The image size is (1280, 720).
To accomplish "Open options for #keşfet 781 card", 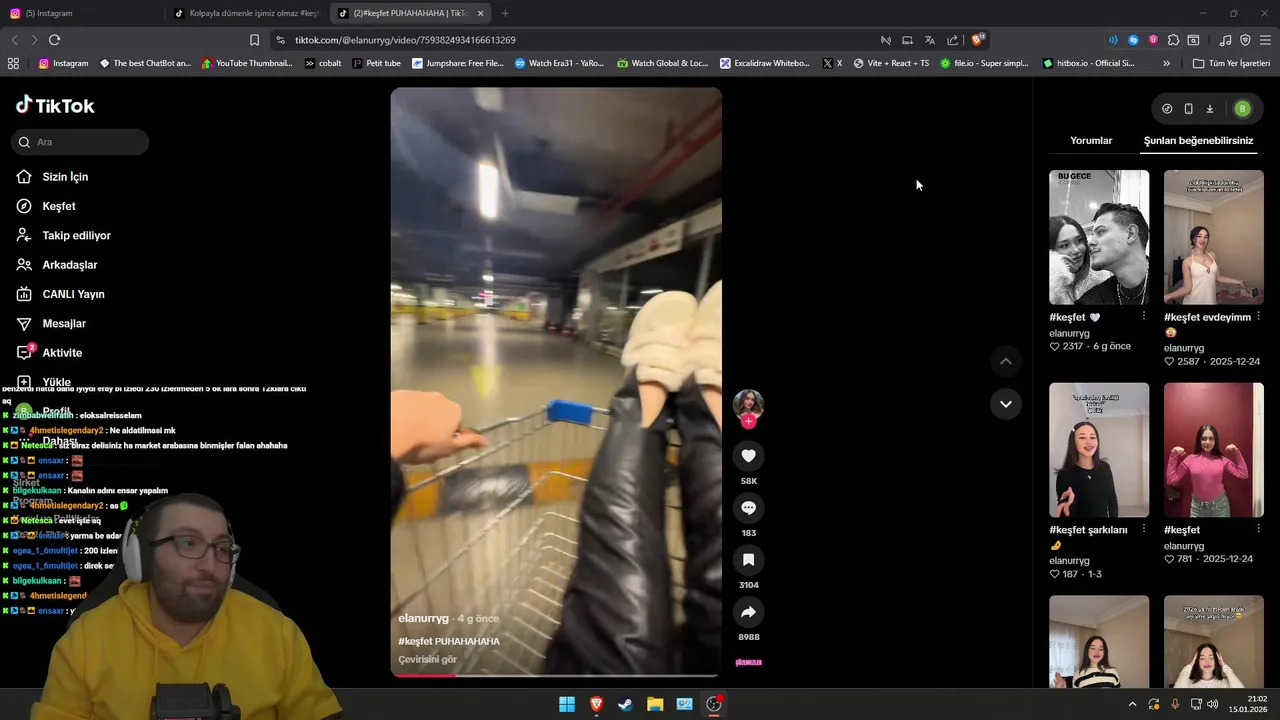I will coord(1258,529).
